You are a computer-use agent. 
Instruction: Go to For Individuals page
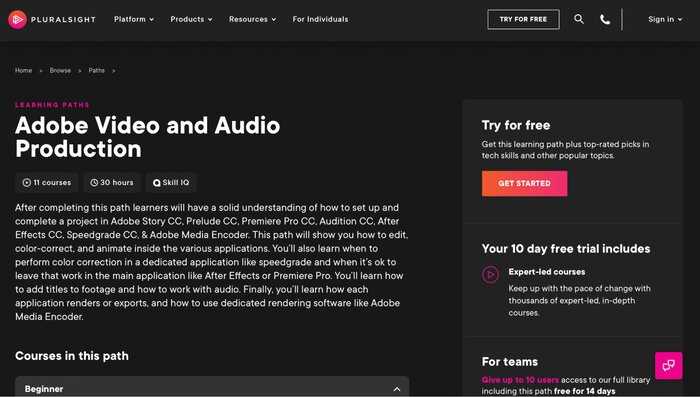tap(320, 19)
